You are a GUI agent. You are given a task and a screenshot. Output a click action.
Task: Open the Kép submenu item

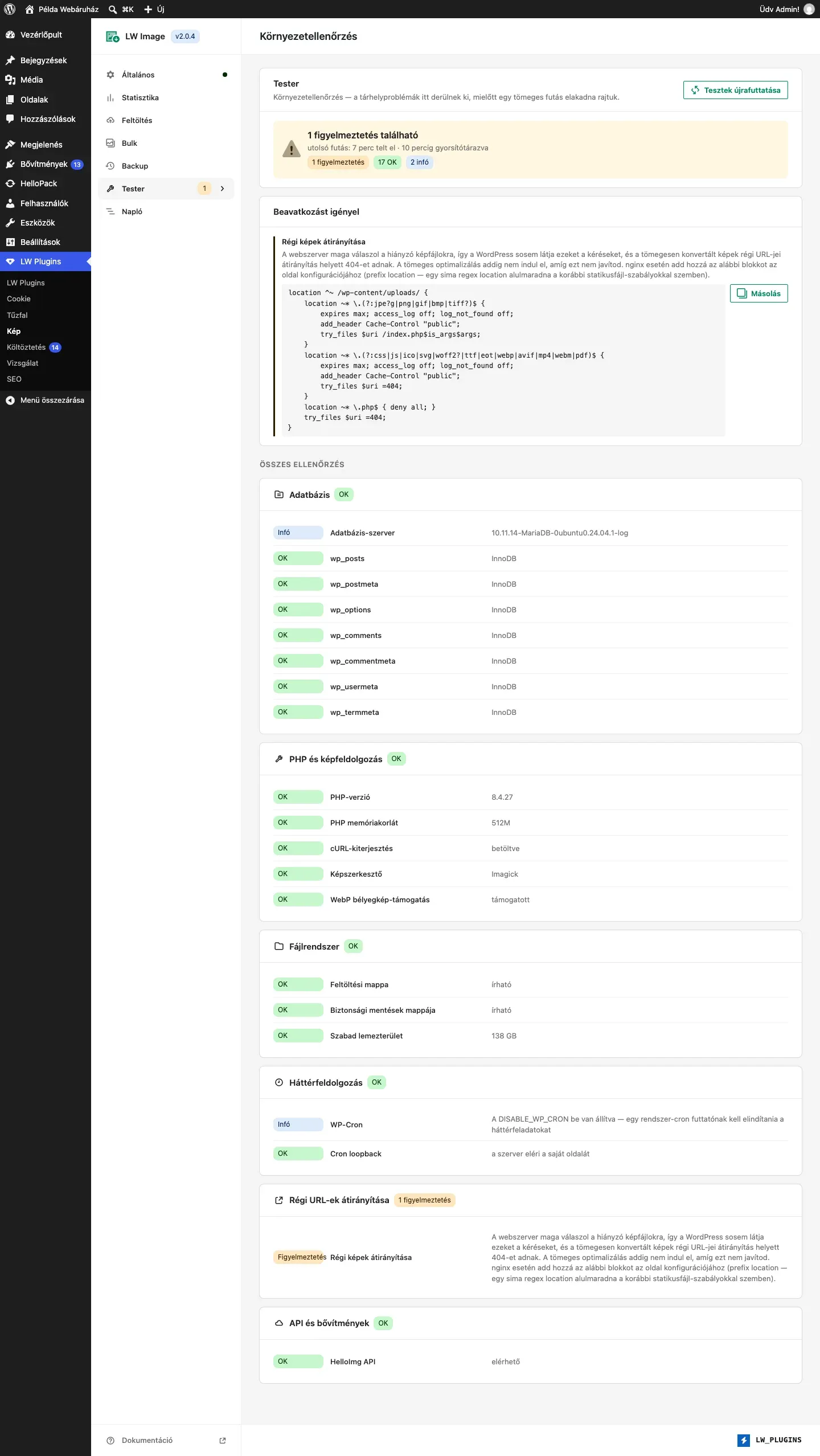[x=14, y=331]
